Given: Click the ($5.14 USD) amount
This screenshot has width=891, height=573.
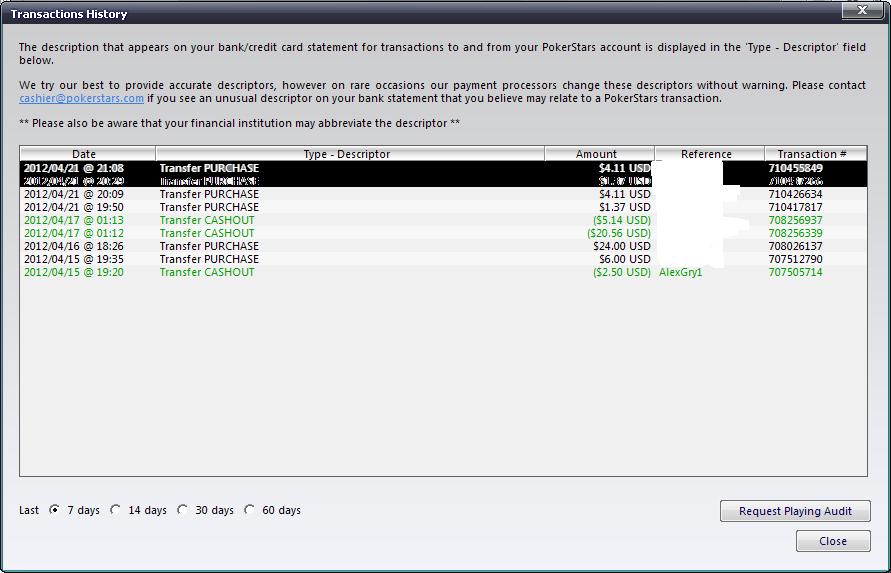Looking at the screenshot, I should click(622, 221).
